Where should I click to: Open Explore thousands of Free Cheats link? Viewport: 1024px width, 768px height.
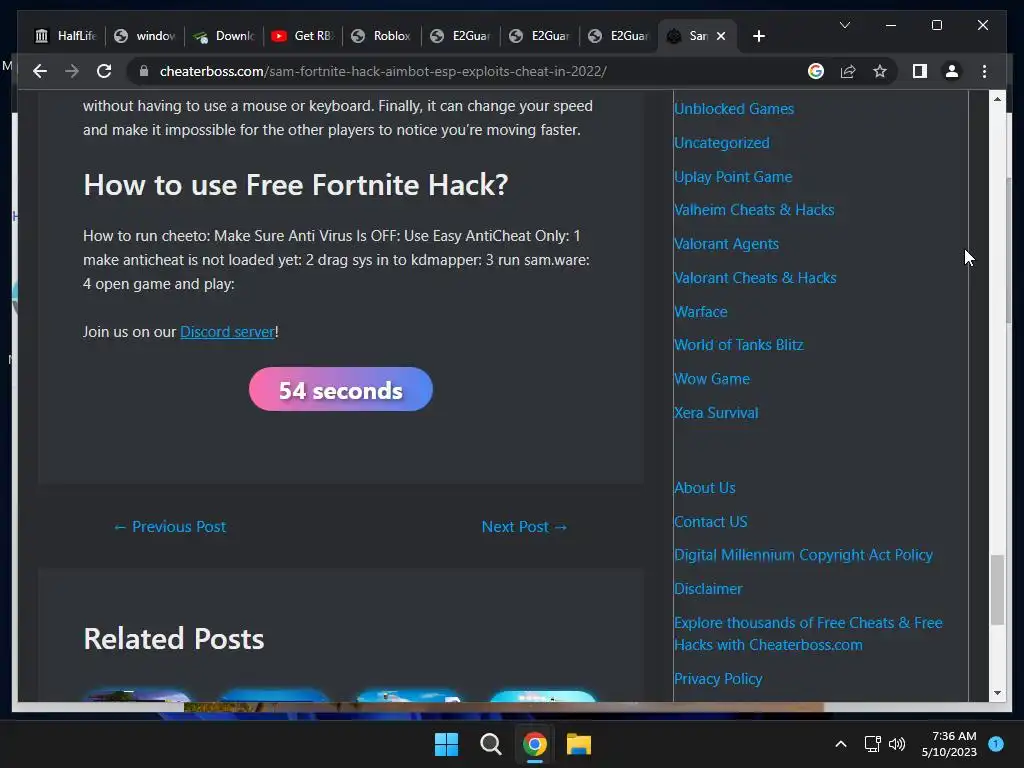click(x=808, y=633)
